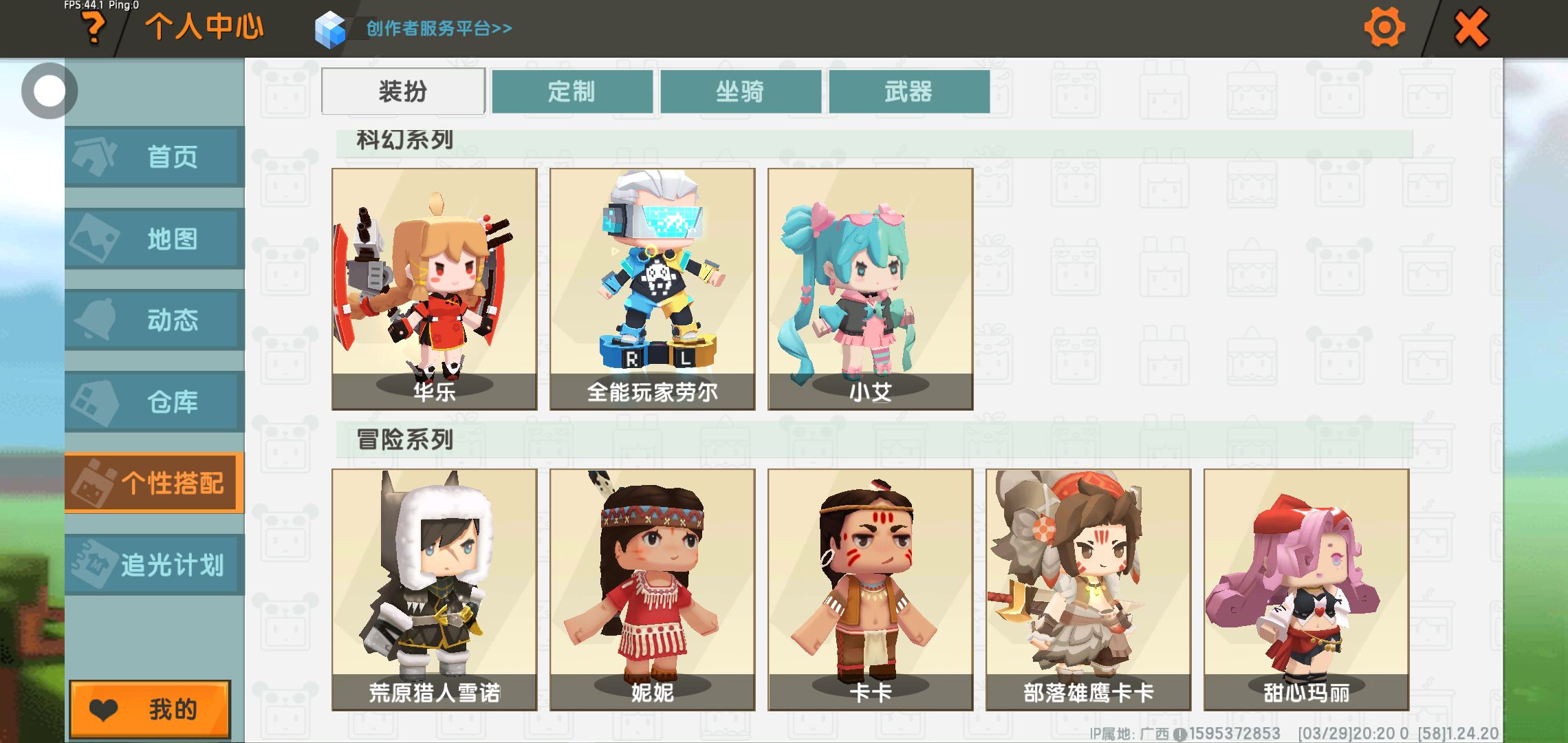Select the 甜心玛丽 skin thumbnail
The width and height of the screenshot is (1568, 743).
[x=1307, y=590]
